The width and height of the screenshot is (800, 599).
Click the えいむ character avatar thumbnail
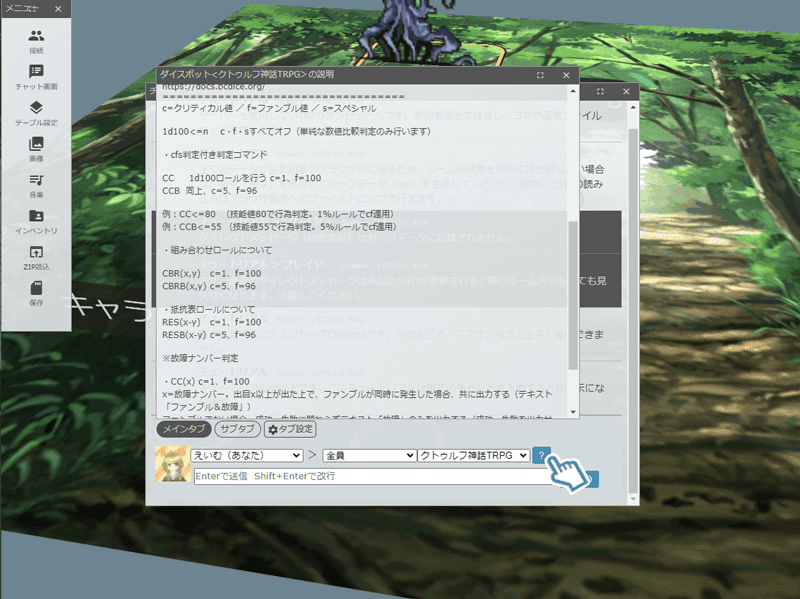point(172,464)
